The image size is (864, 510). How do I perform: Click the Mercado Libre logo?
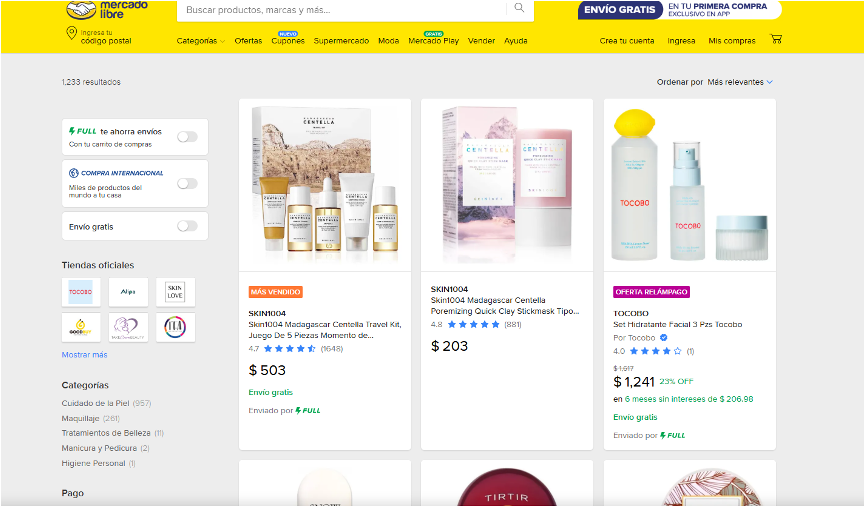[x=107, y=9]
